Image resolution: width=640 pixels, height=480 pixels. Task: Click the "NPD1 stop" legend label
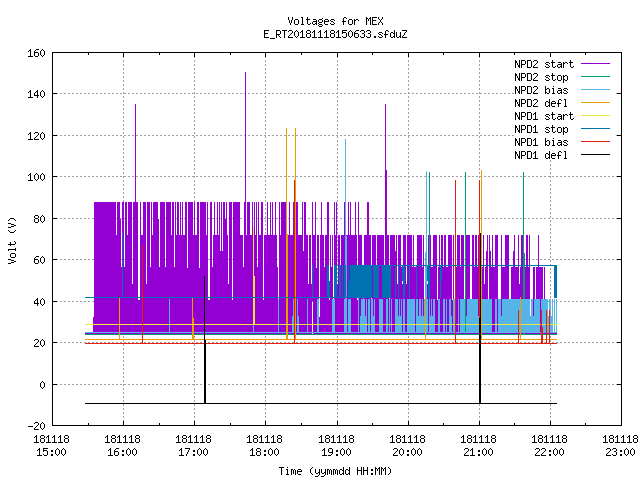(x=541, y=129)
